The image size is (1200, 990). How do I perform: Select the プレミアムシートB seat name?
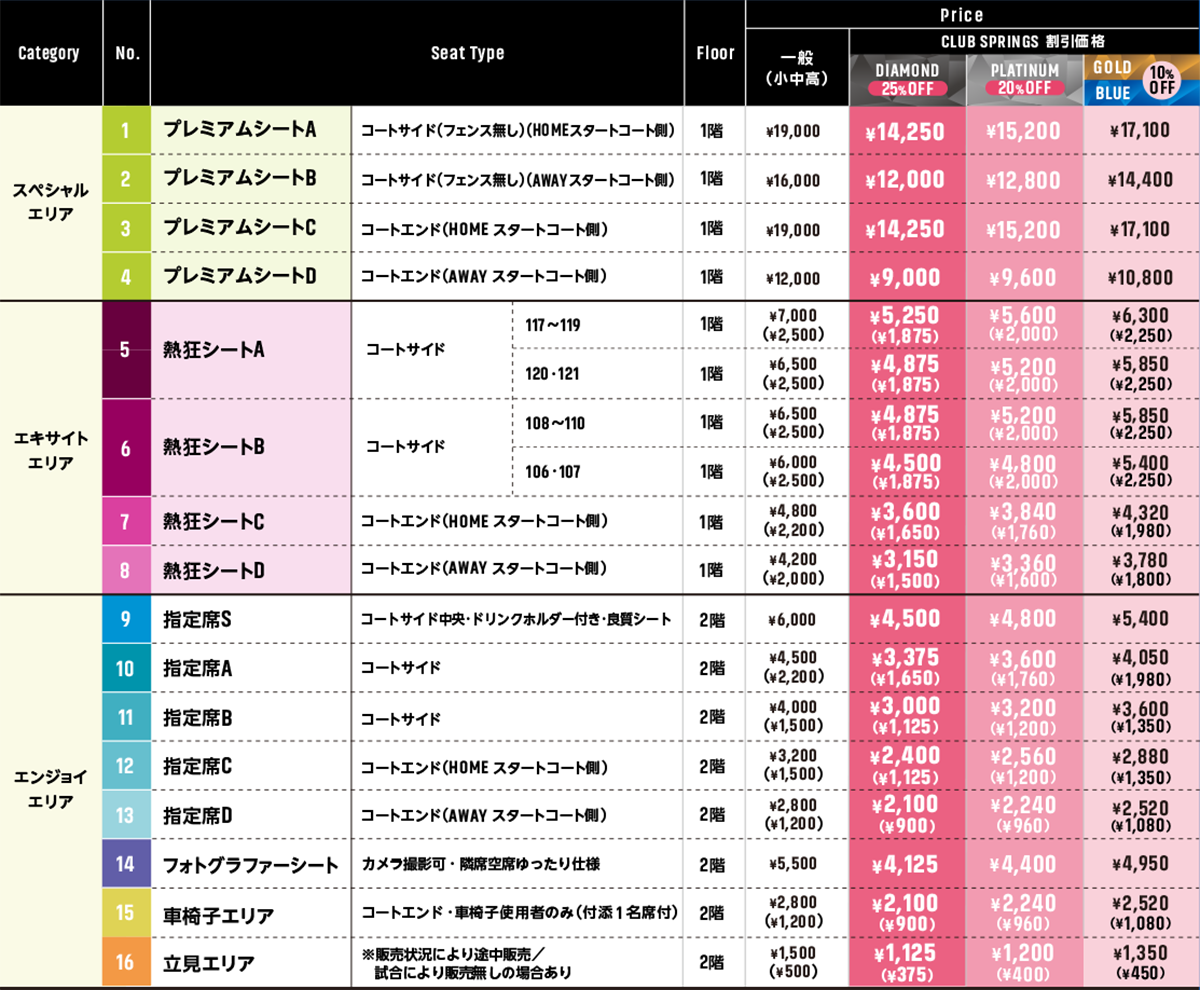[240, 179]
